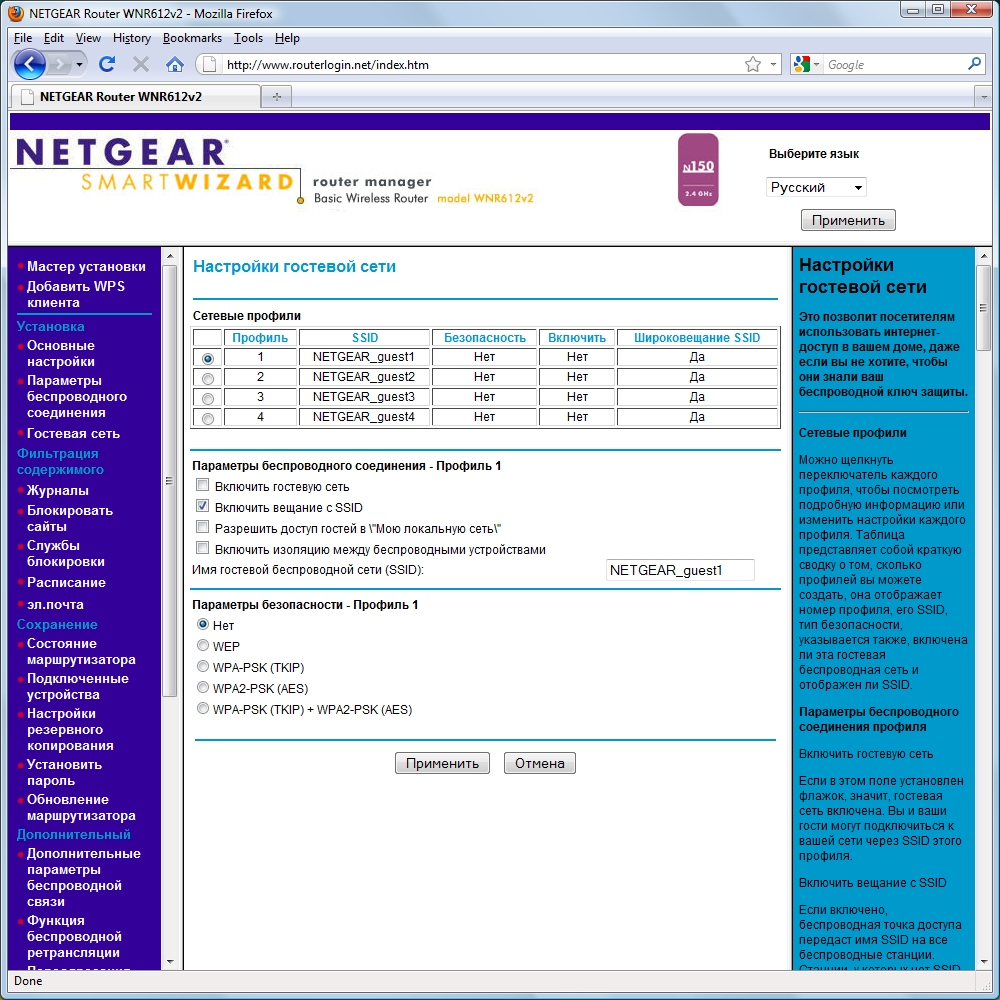Screen dimensions: 1000x1000
Task: Select profile 4 radio button NETGEAR_guest4
Action: pos(207,418)
